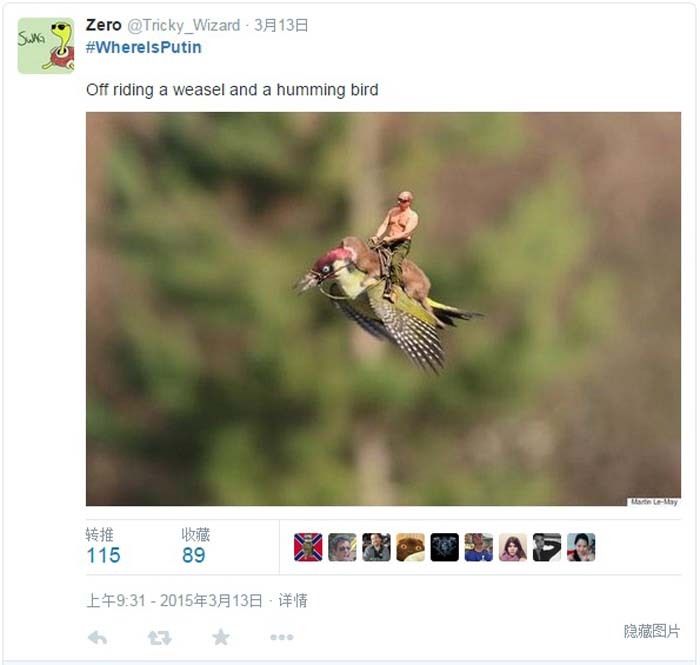
Task: Open the 详情 details link
Action: pos(293,601)
